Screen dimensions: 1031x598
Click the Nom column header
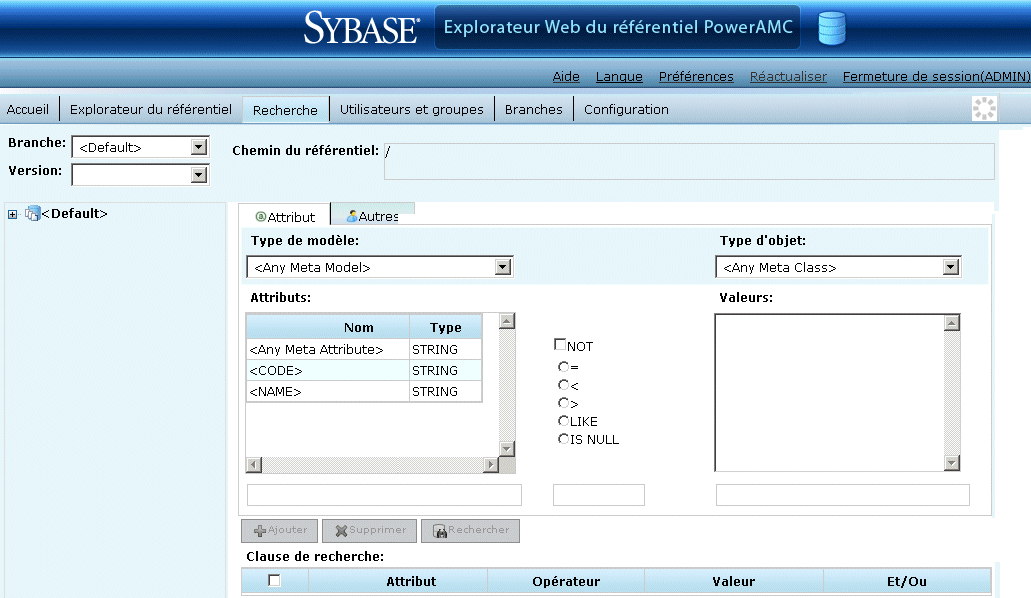click(328, 327)
